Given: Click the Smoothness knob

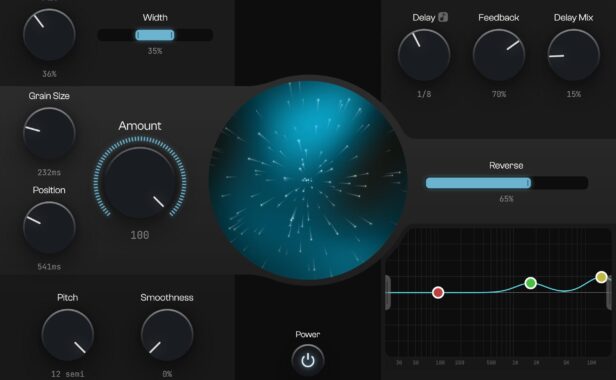Looking at the screenshot, I should (x=167, y=335).
